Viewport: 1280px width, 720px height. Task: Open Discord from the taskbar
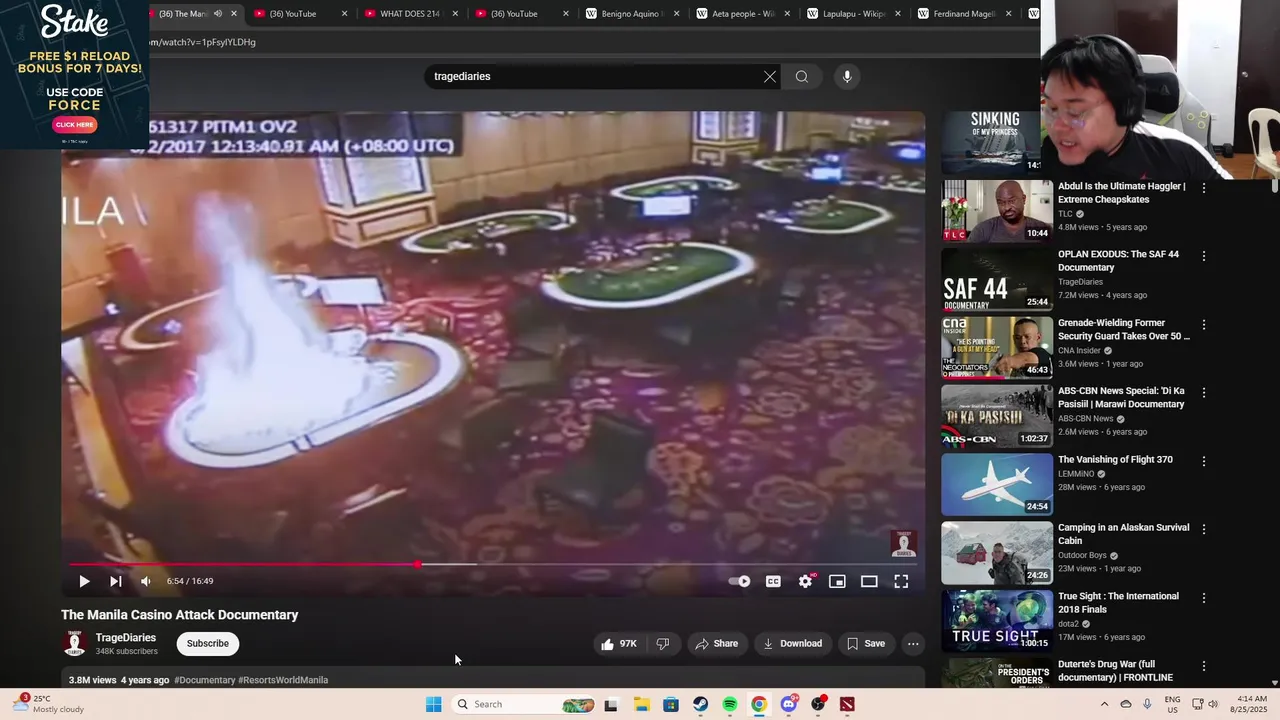[x=789, y=704]
